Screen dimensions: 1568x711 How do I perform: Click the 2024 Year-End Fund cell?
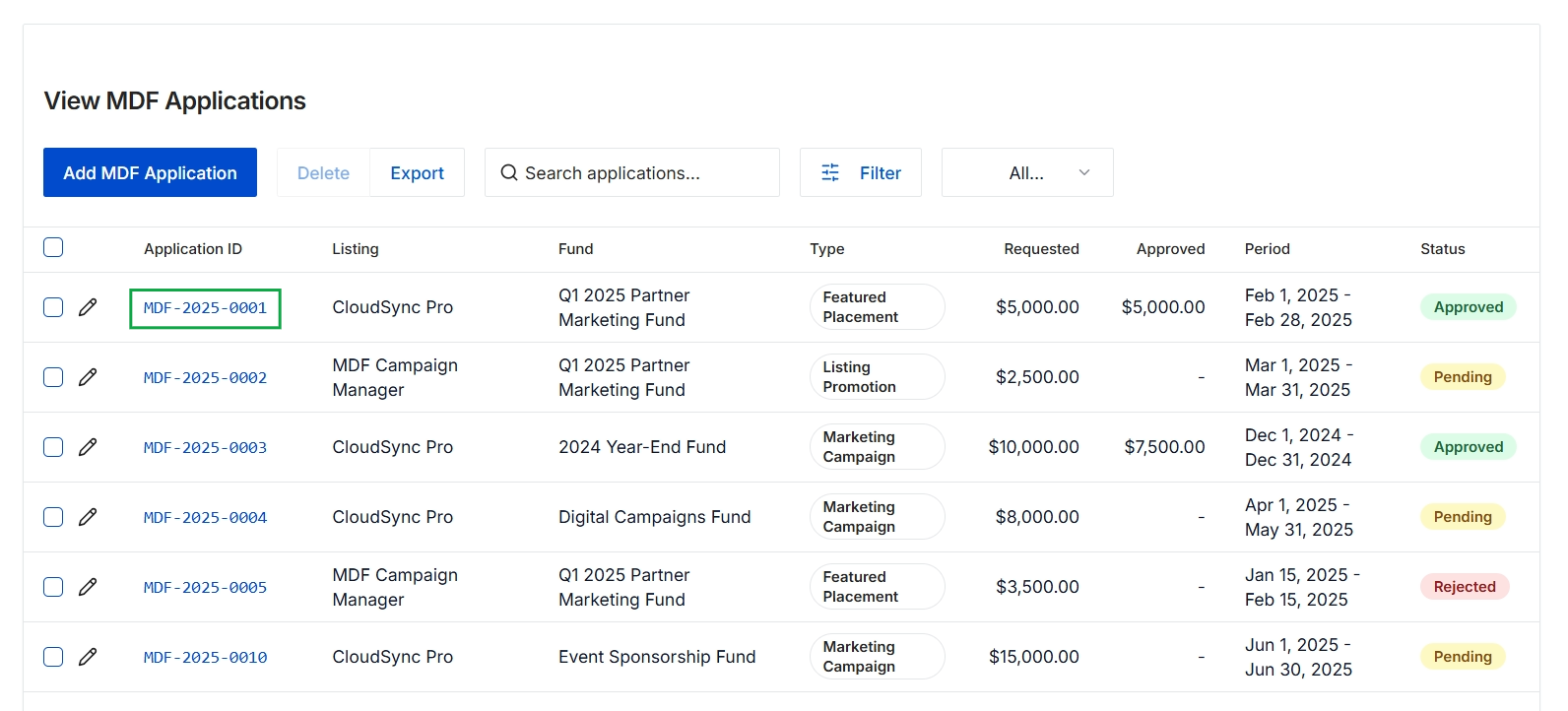click(x=642, y=447)
